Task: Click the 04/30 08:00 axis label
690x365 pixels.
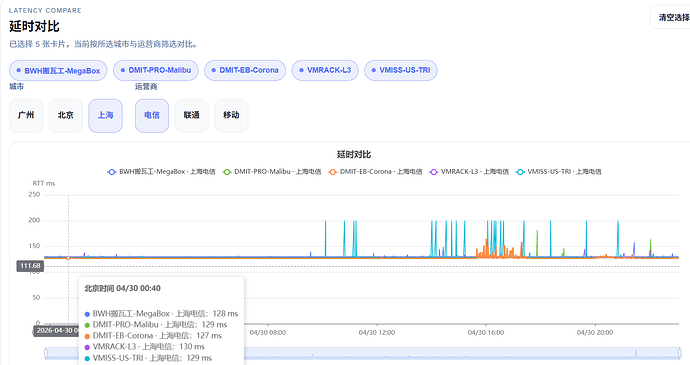Action: [x=268, y=332]
